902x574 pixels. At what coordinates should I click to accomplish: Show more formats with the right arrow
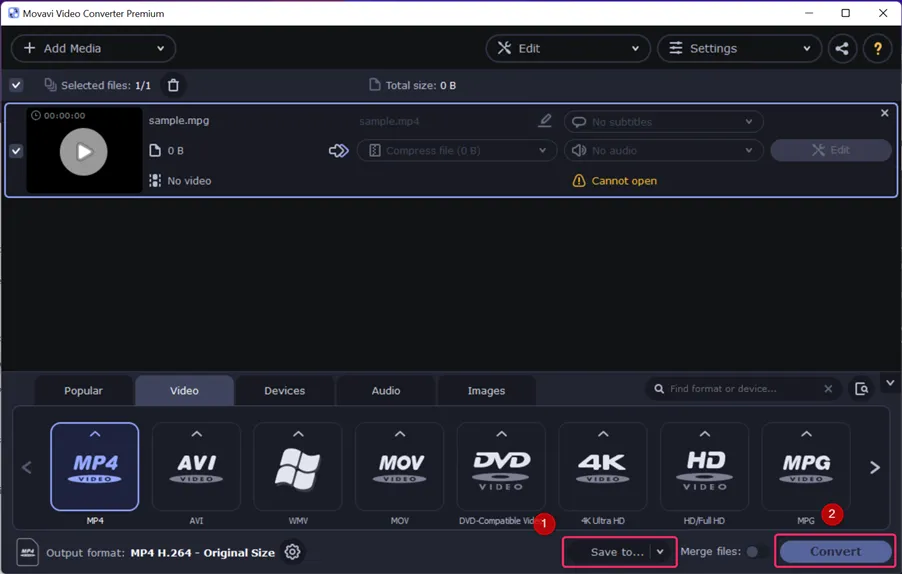coord(875,467)
